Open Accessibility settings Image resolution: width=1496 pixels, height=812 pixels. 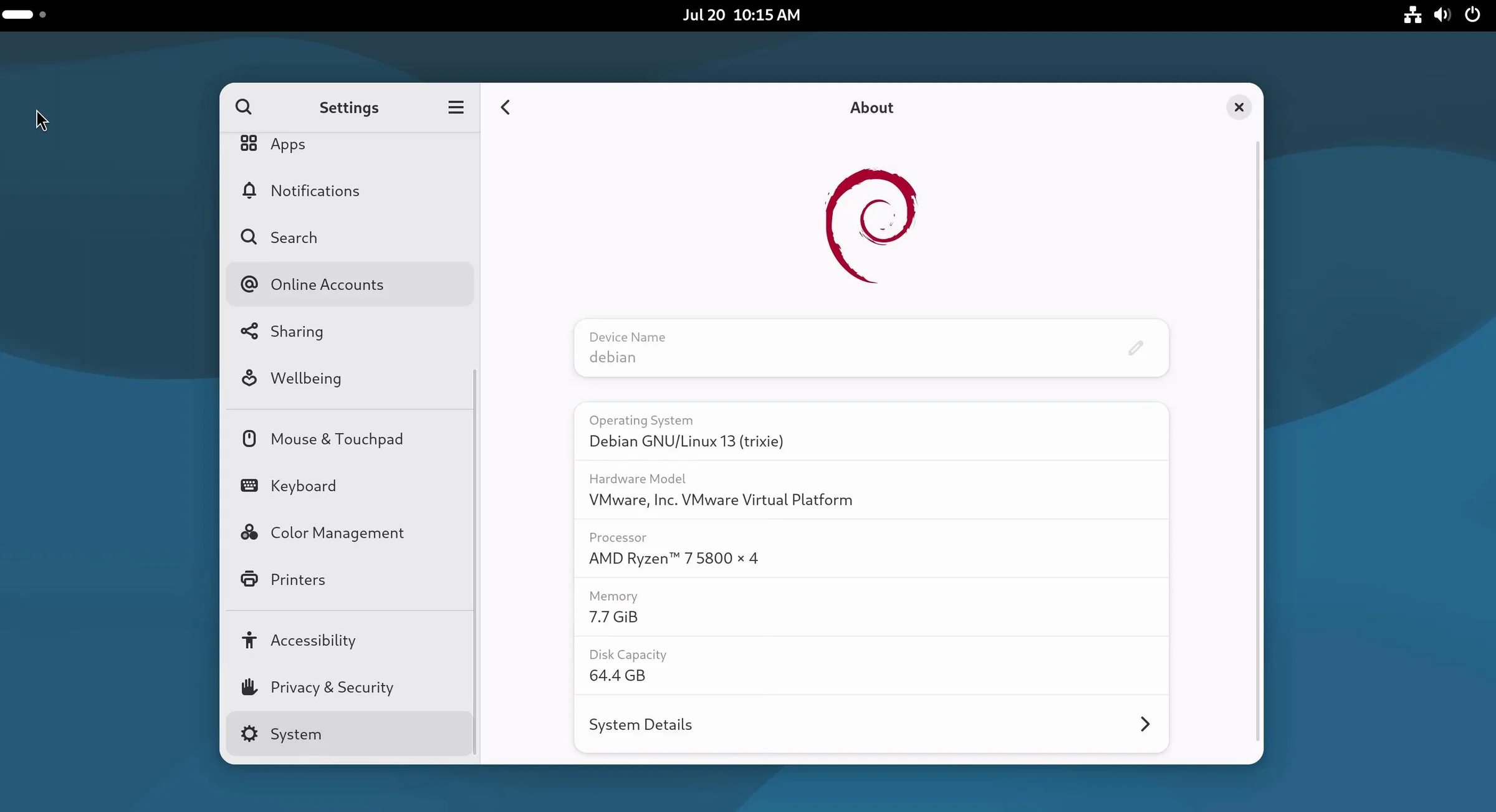pyautogui.click(x=350, y=640)
